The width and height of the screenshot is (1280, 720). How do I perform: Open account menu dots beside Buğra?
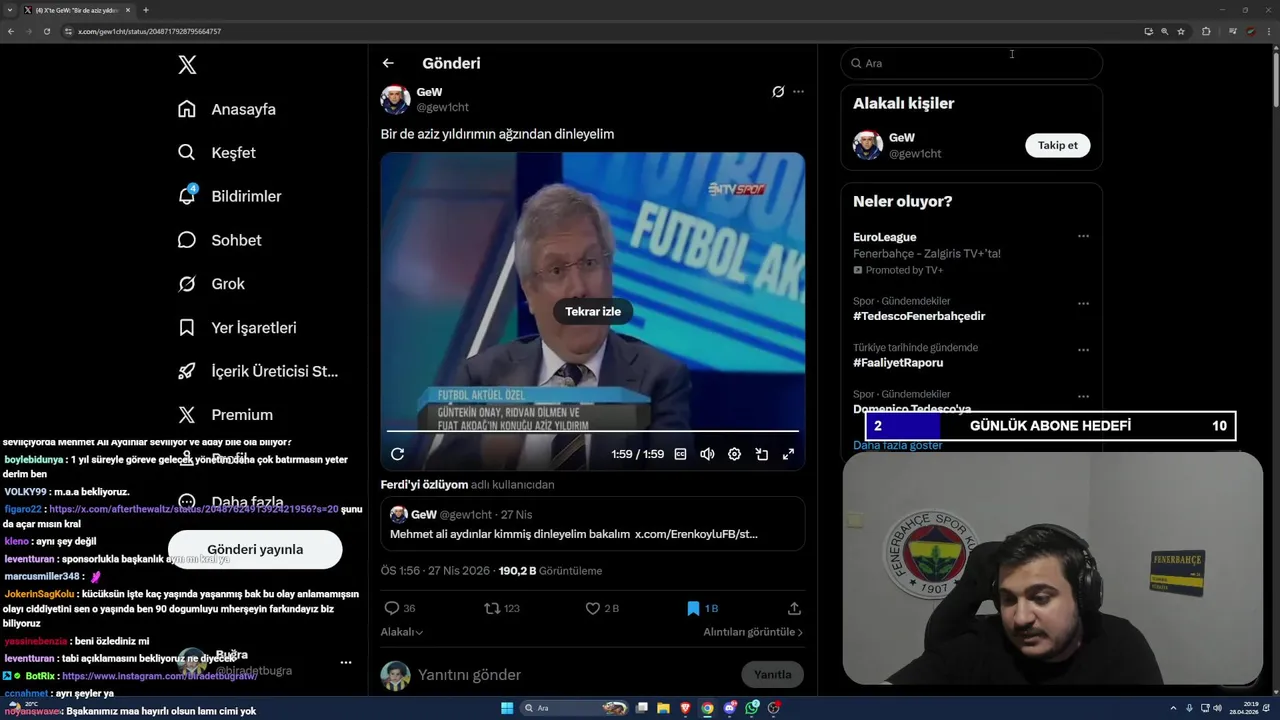(x=346, y=662)
